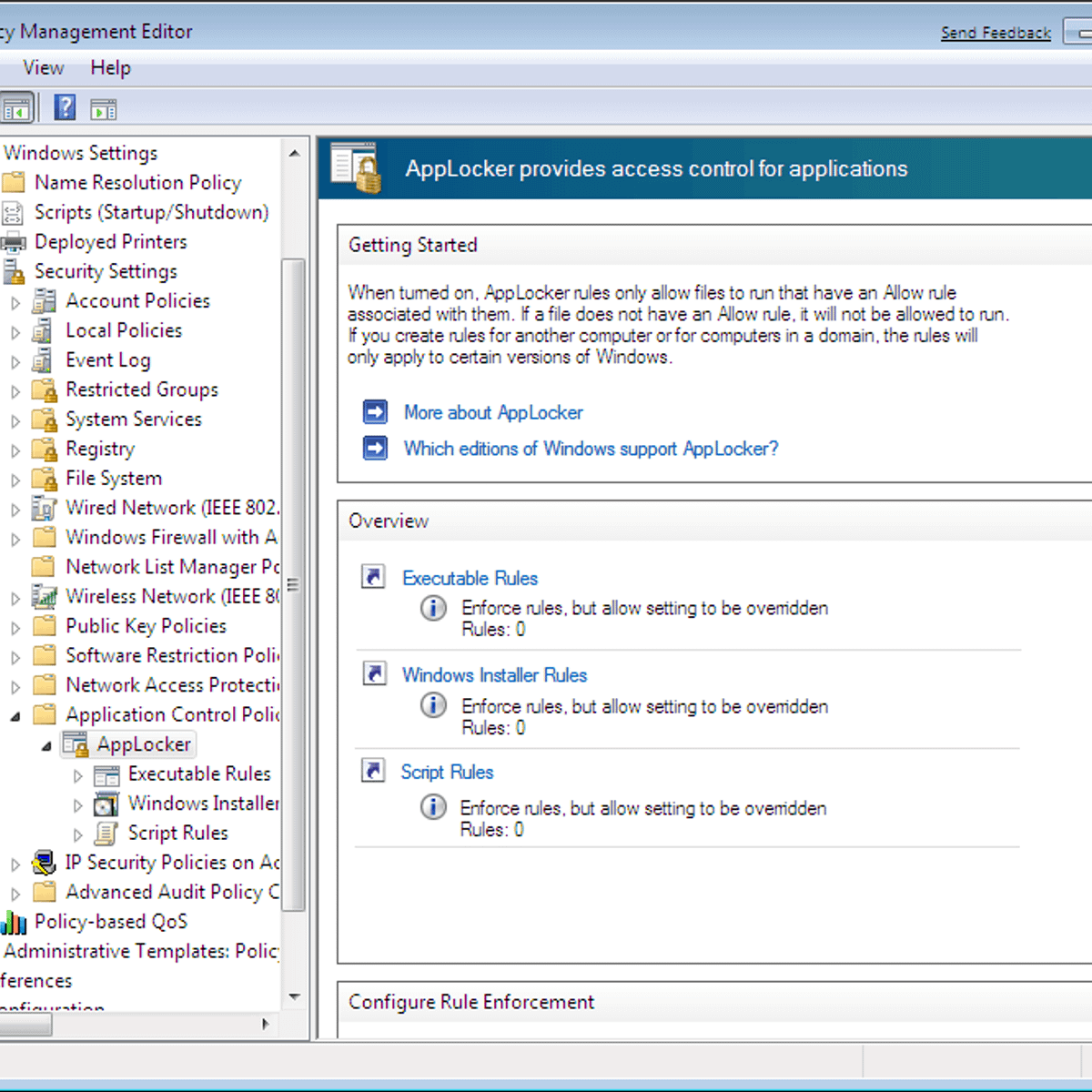Click the Policy-based QoS chart icon

(14, 923)
